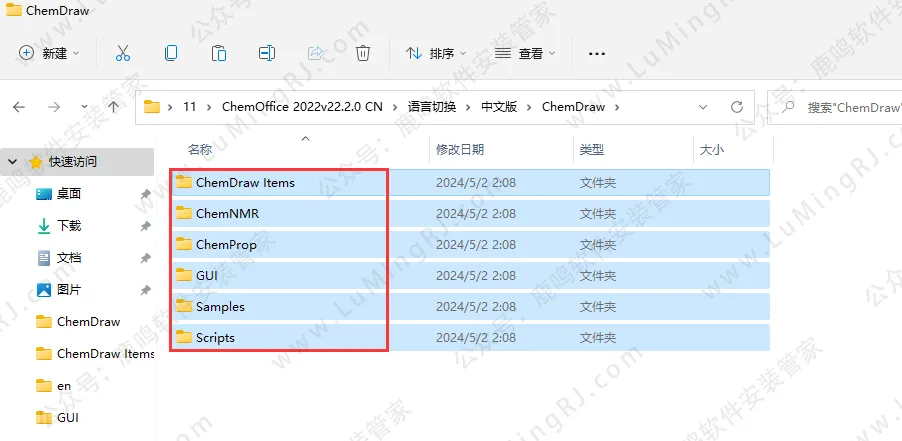The image size is (902, 441).
Task: Open ChemDraw folder in sidebar
Action: 88,322
